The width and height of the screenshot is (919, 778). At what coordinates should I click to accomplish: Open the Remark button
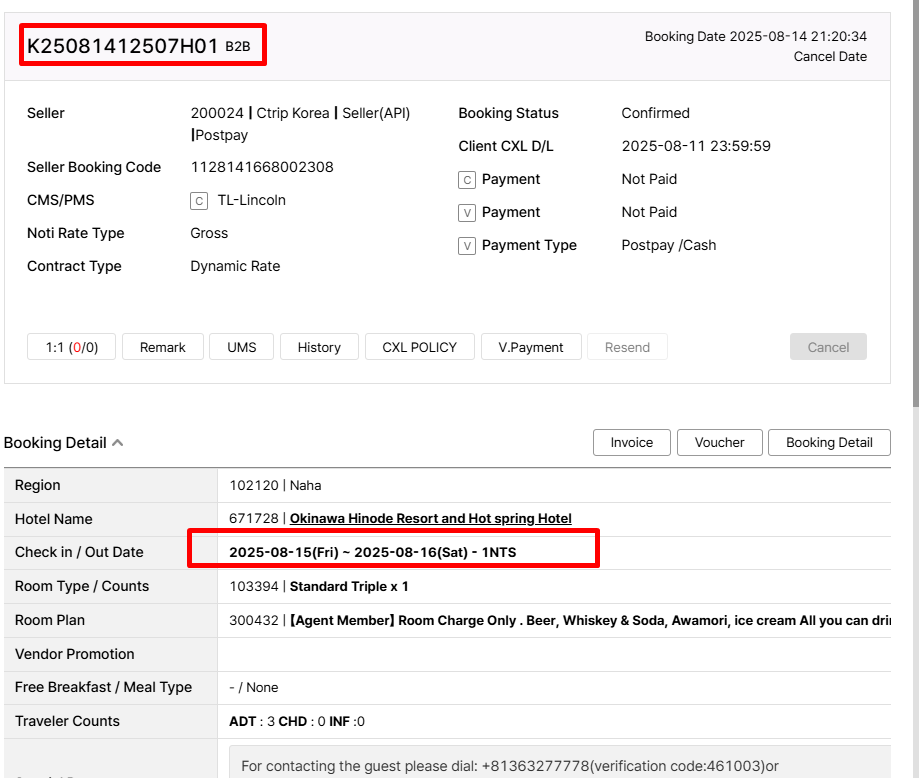point(162,347)
